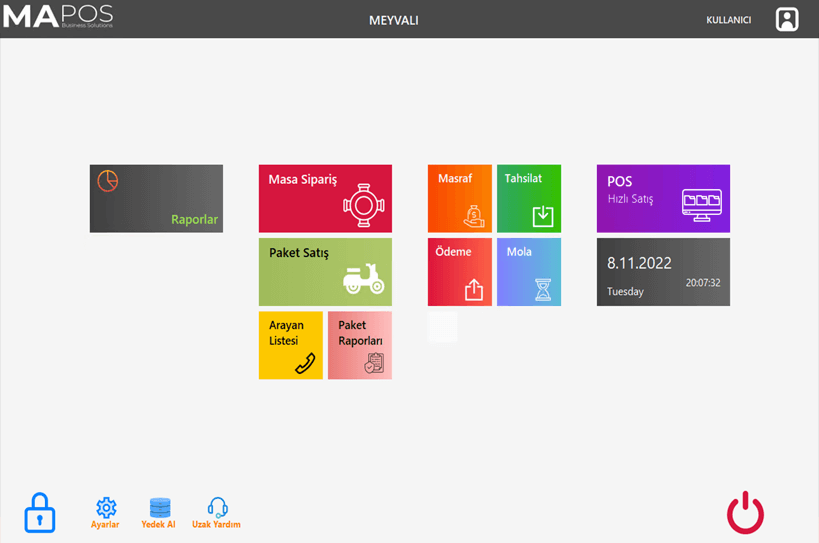
Task: Start a Mola break
Action: pyautogui.click(x=528, y=271)
